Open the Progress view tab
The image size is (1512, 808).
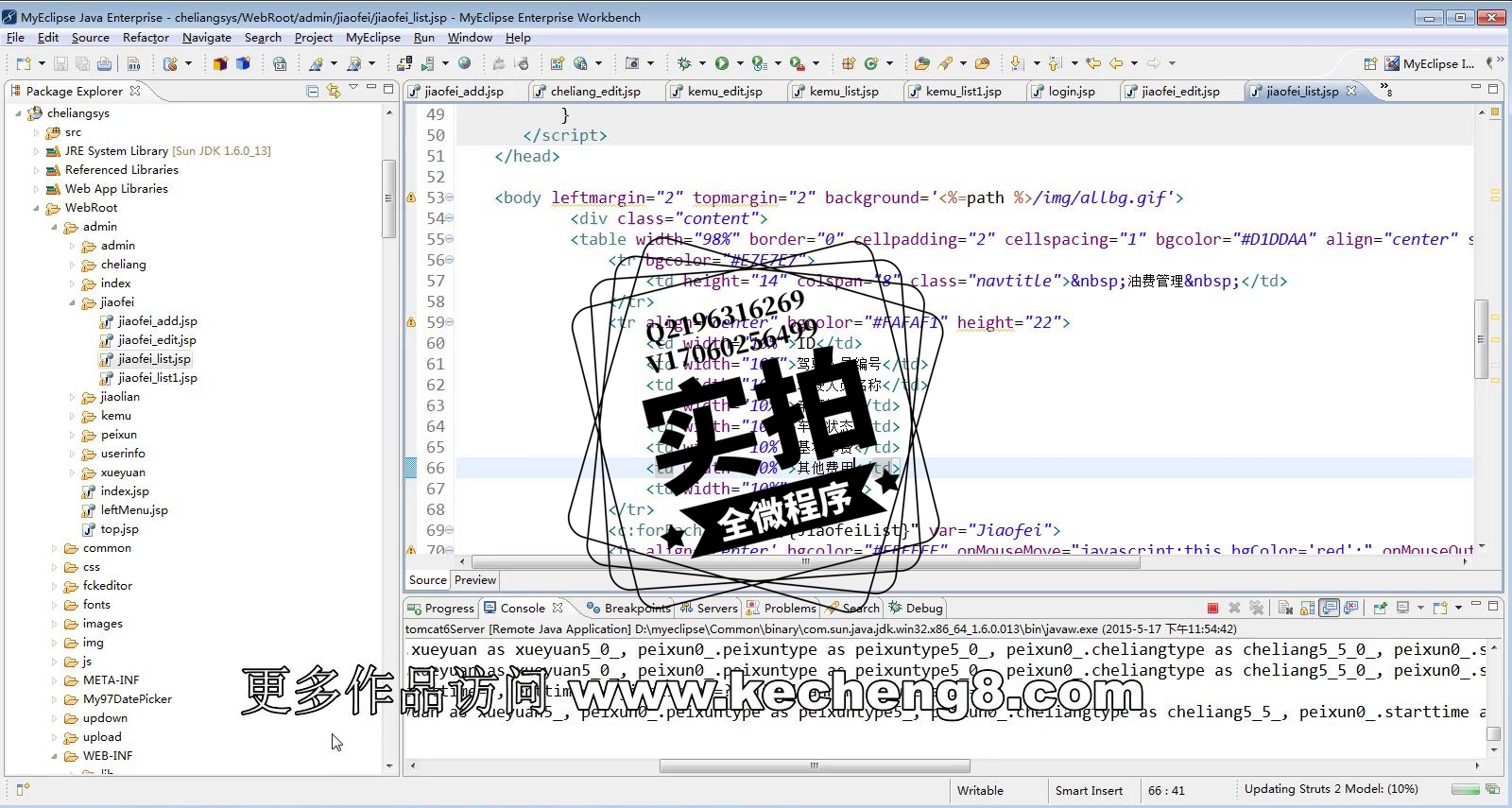coord(441,608)
